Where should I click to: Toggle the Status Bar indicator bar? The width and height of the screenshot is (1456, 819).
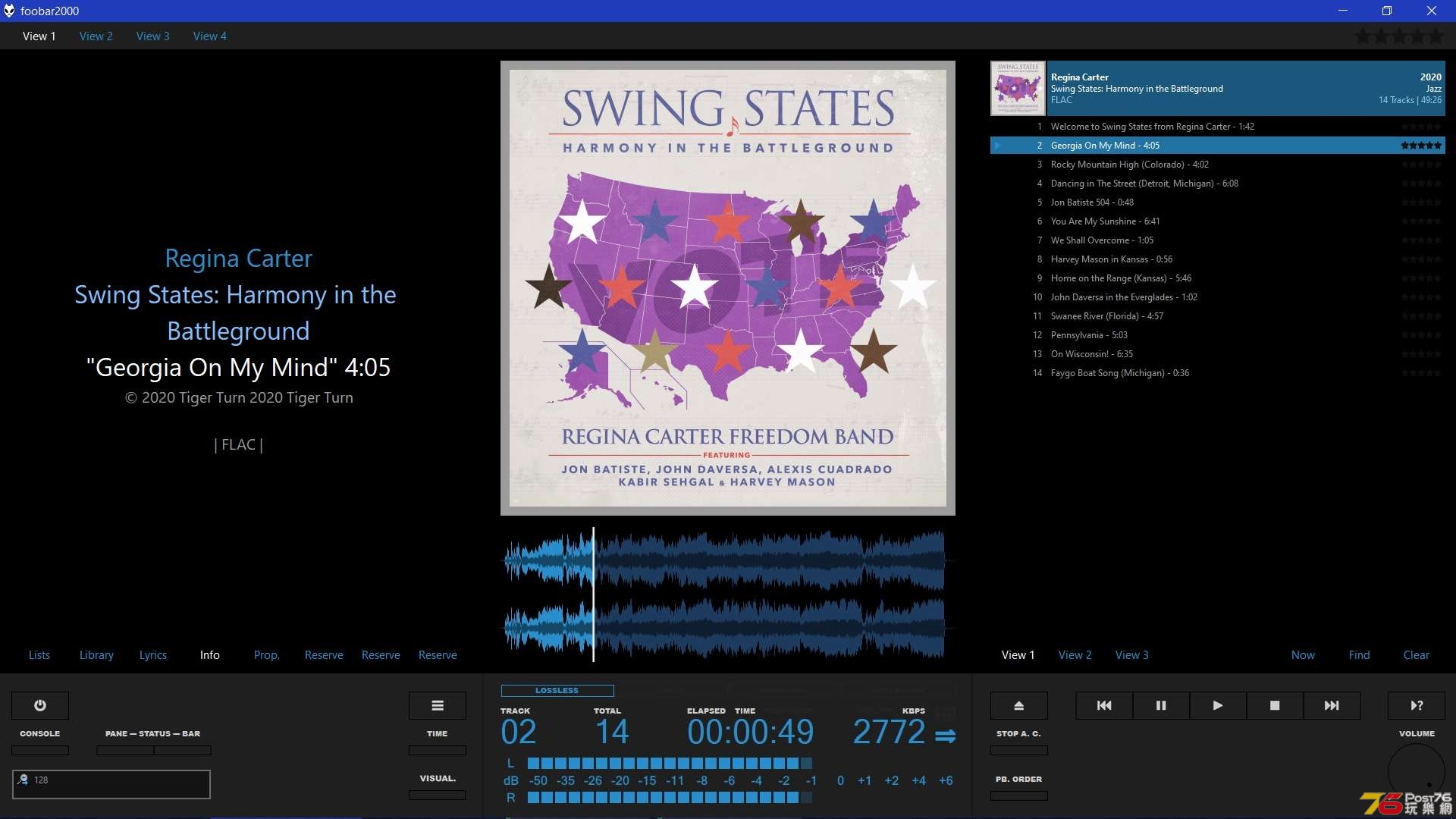tap(183, 750)
